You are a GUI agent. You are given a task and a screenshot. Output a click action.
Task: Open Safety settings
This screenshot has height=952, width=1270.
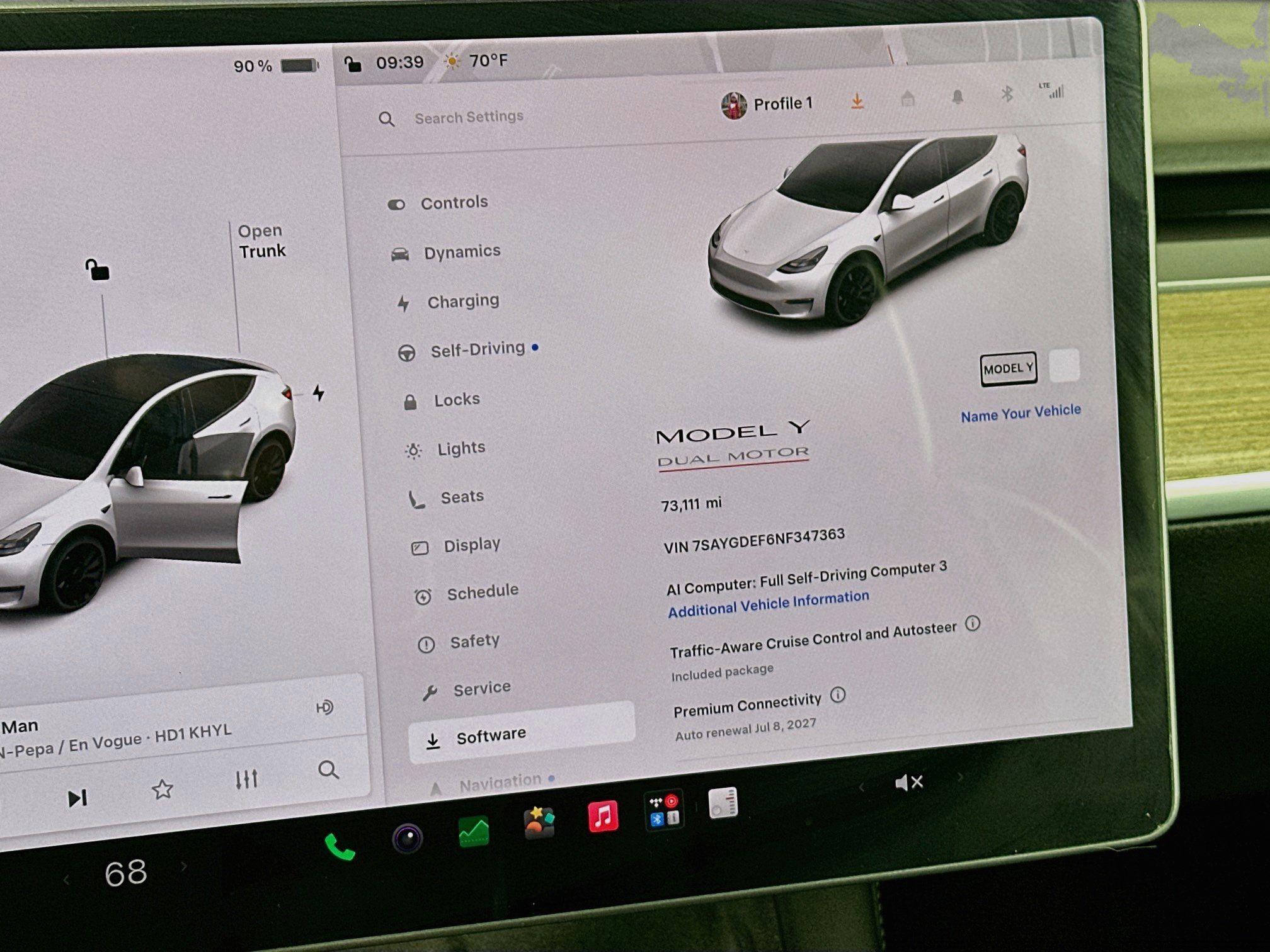point(458,642)
